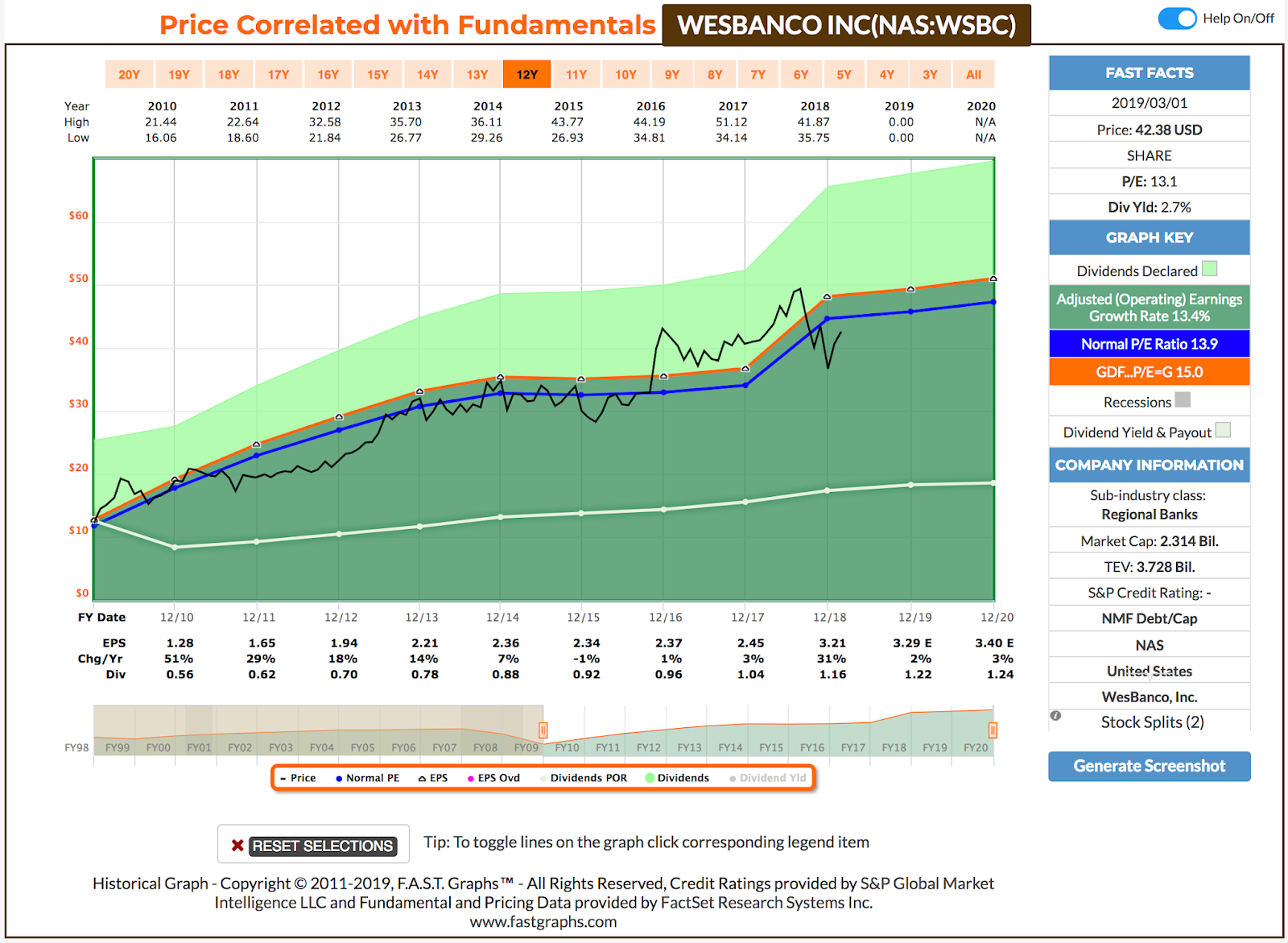
Task: Click the Dividend Yield & Payout swatch
Action: pos(1223,430)
